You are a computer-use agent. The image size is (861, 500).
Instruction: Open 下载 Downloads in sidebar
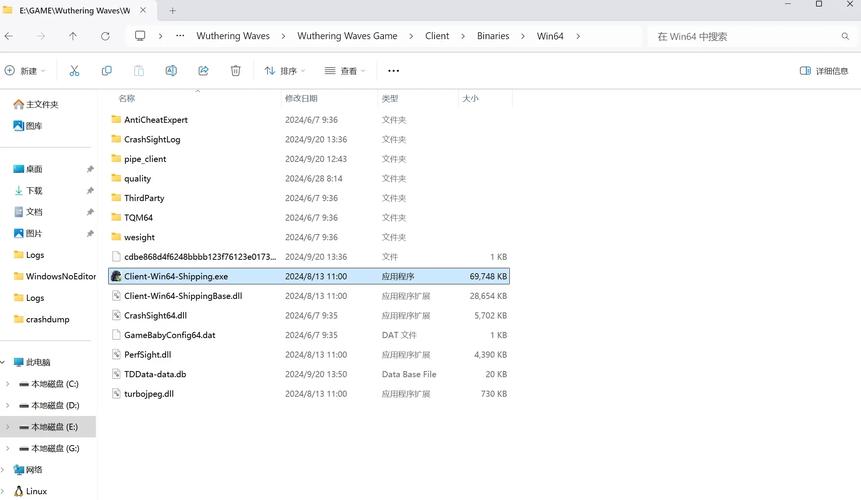(x=28, y=190)
